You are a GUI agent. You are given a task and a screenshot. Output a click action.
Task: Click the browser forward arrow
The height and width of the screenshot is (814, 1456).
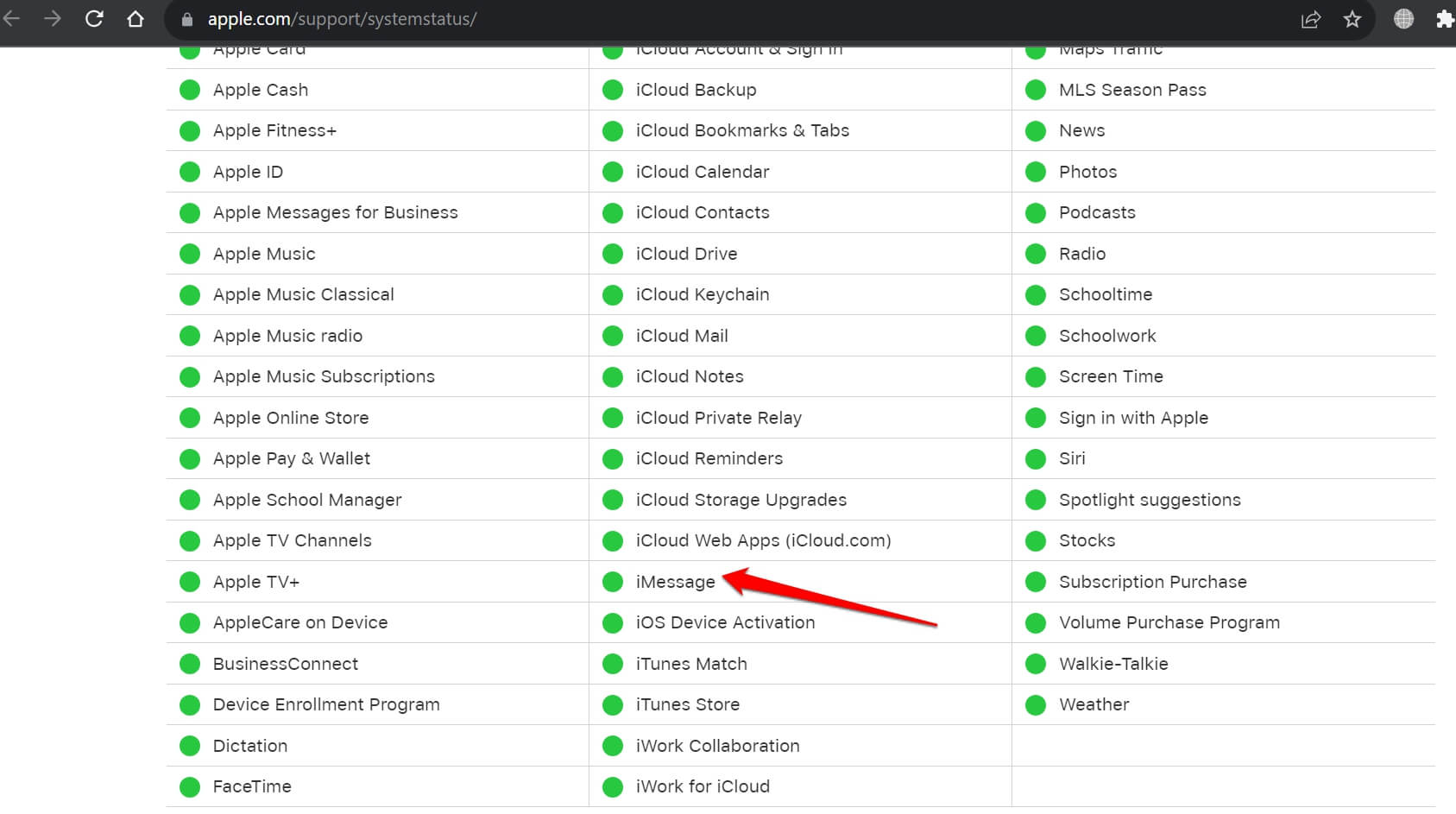53,19
